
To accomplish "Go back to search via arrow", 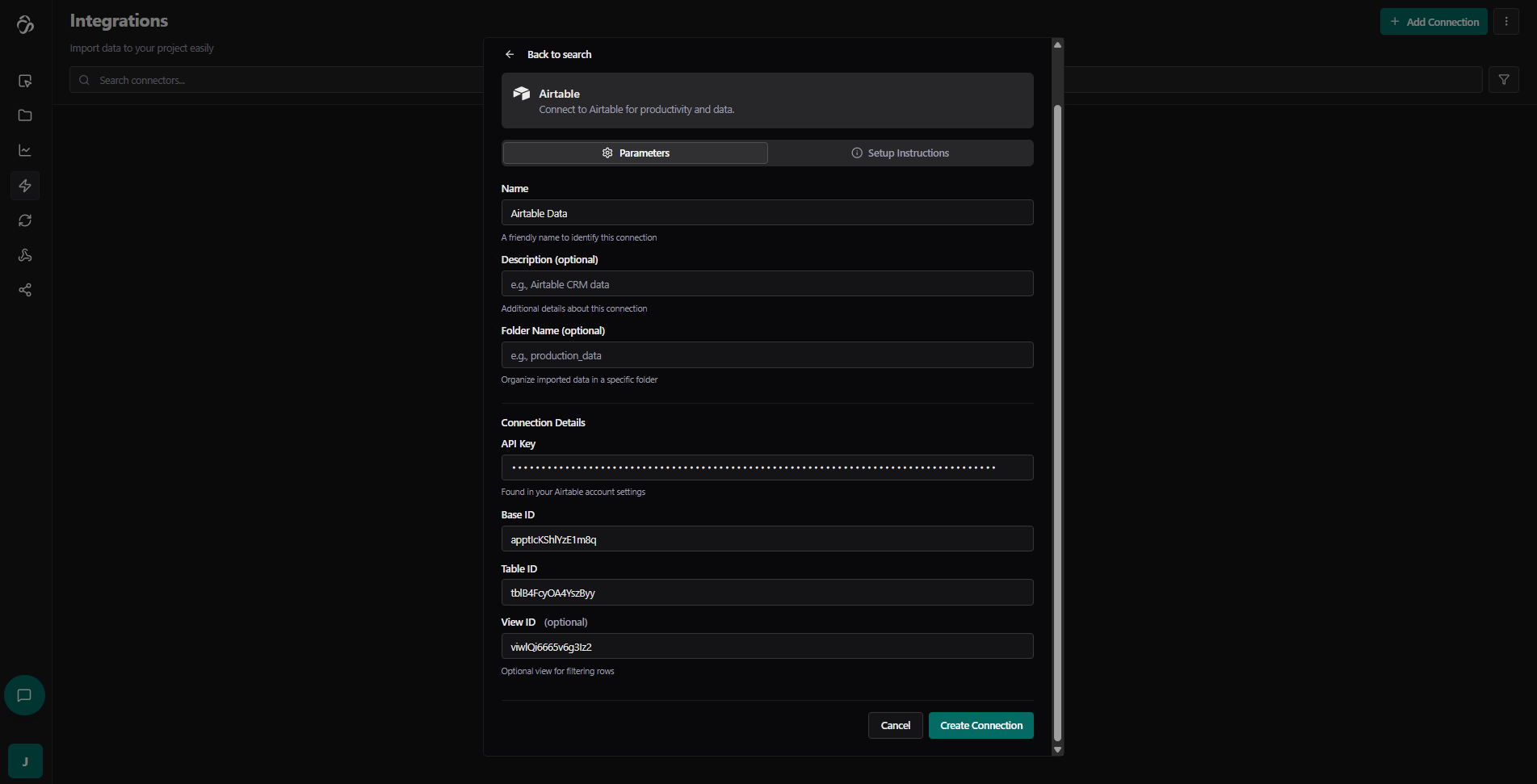I will point(510,55).
